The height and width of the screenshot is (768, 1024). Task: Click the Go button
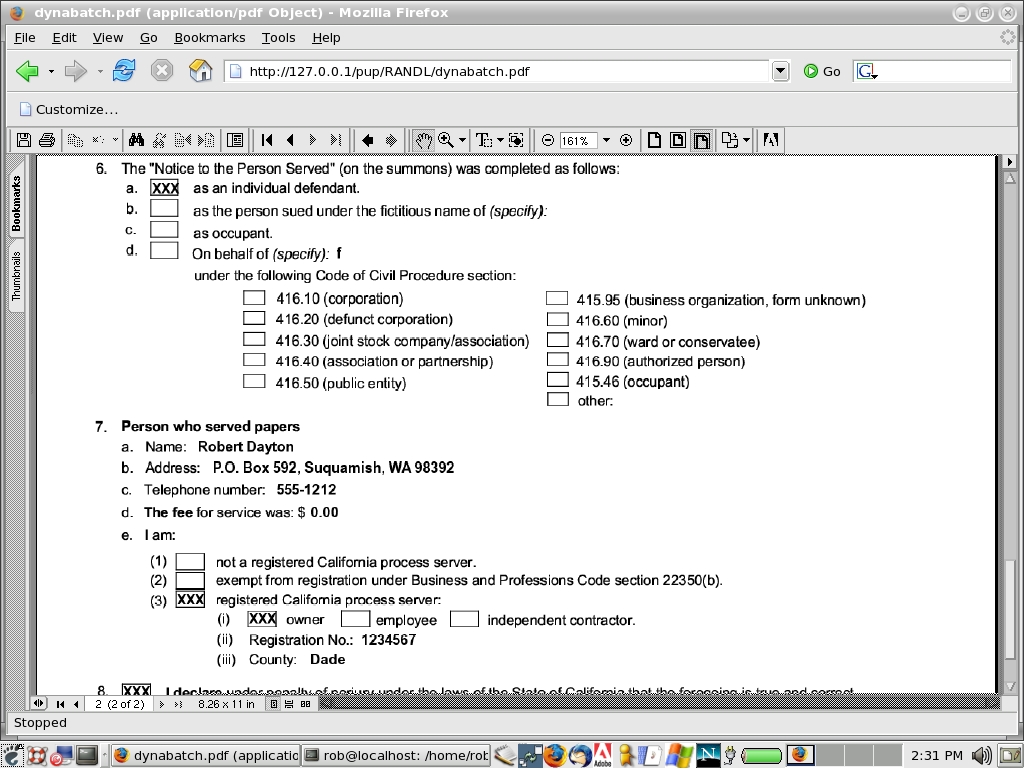coord(822,71)
